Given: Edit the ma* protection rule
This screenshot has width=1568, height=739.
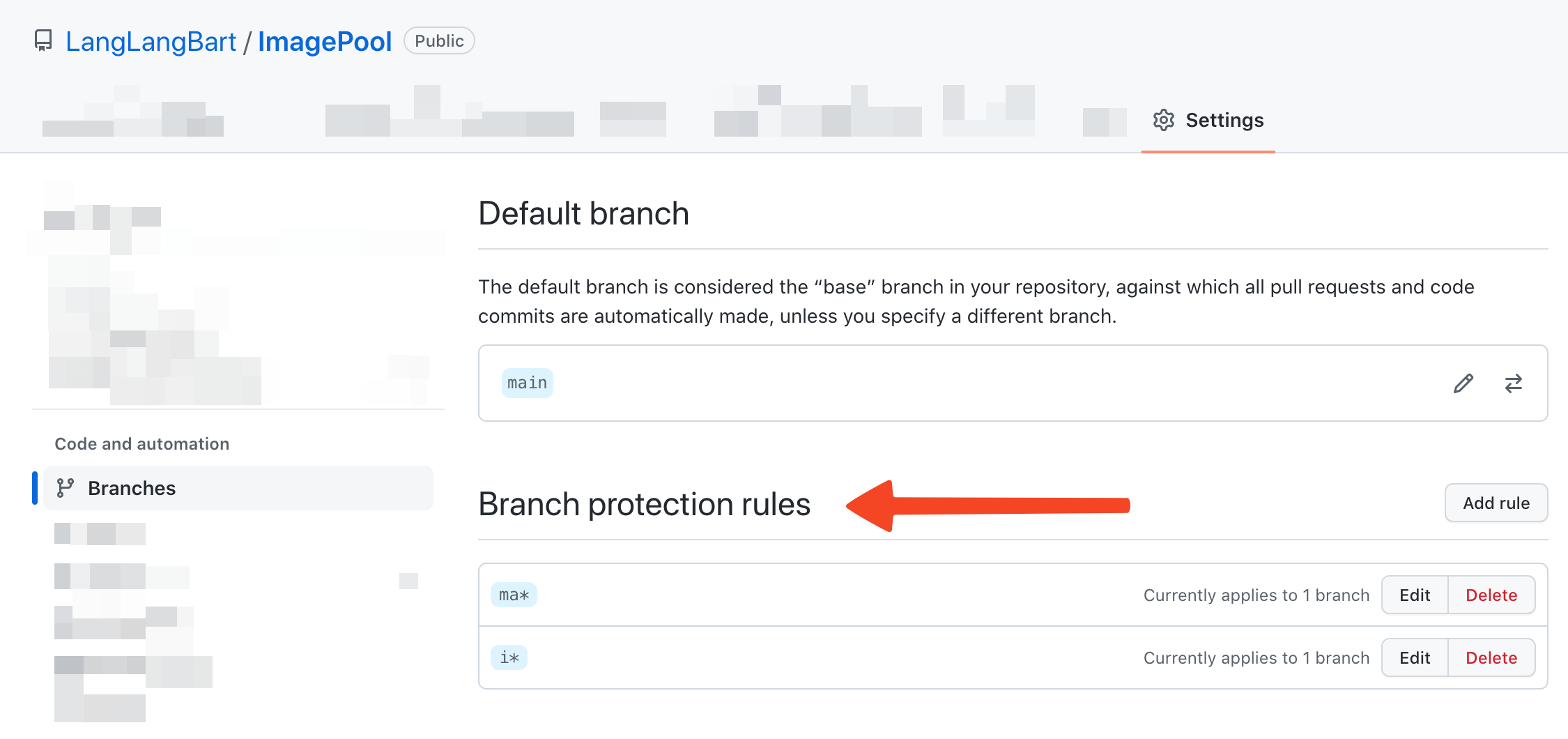Looking at the screenshot, I should 1414,595.
